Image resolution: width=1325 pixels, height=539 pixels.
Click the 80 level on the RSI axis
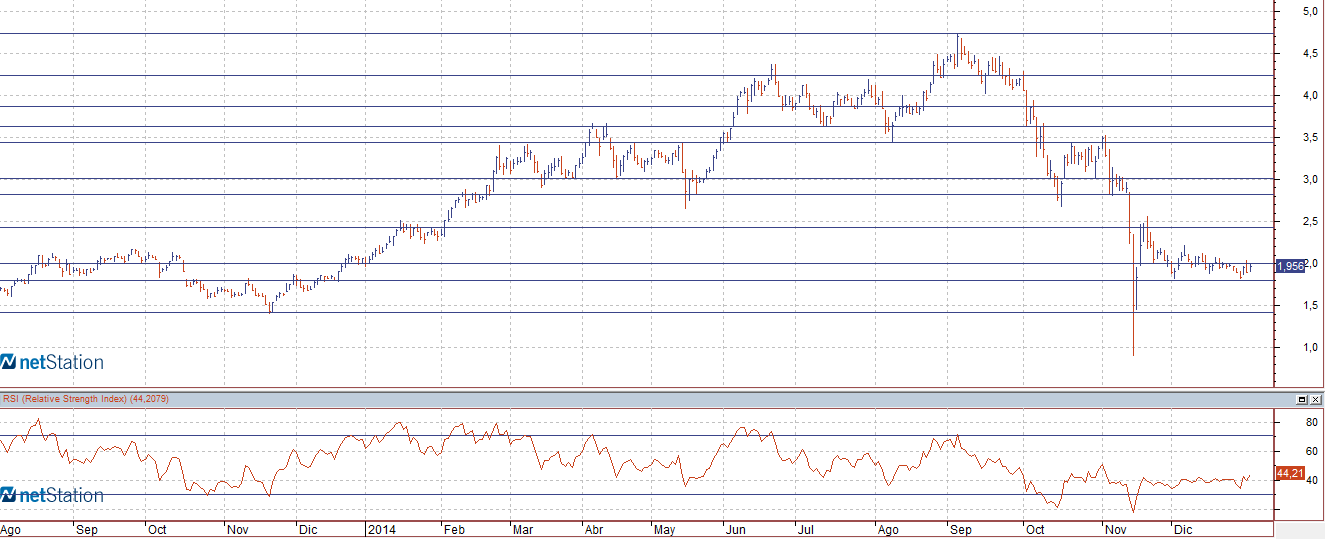point(1310,423)
